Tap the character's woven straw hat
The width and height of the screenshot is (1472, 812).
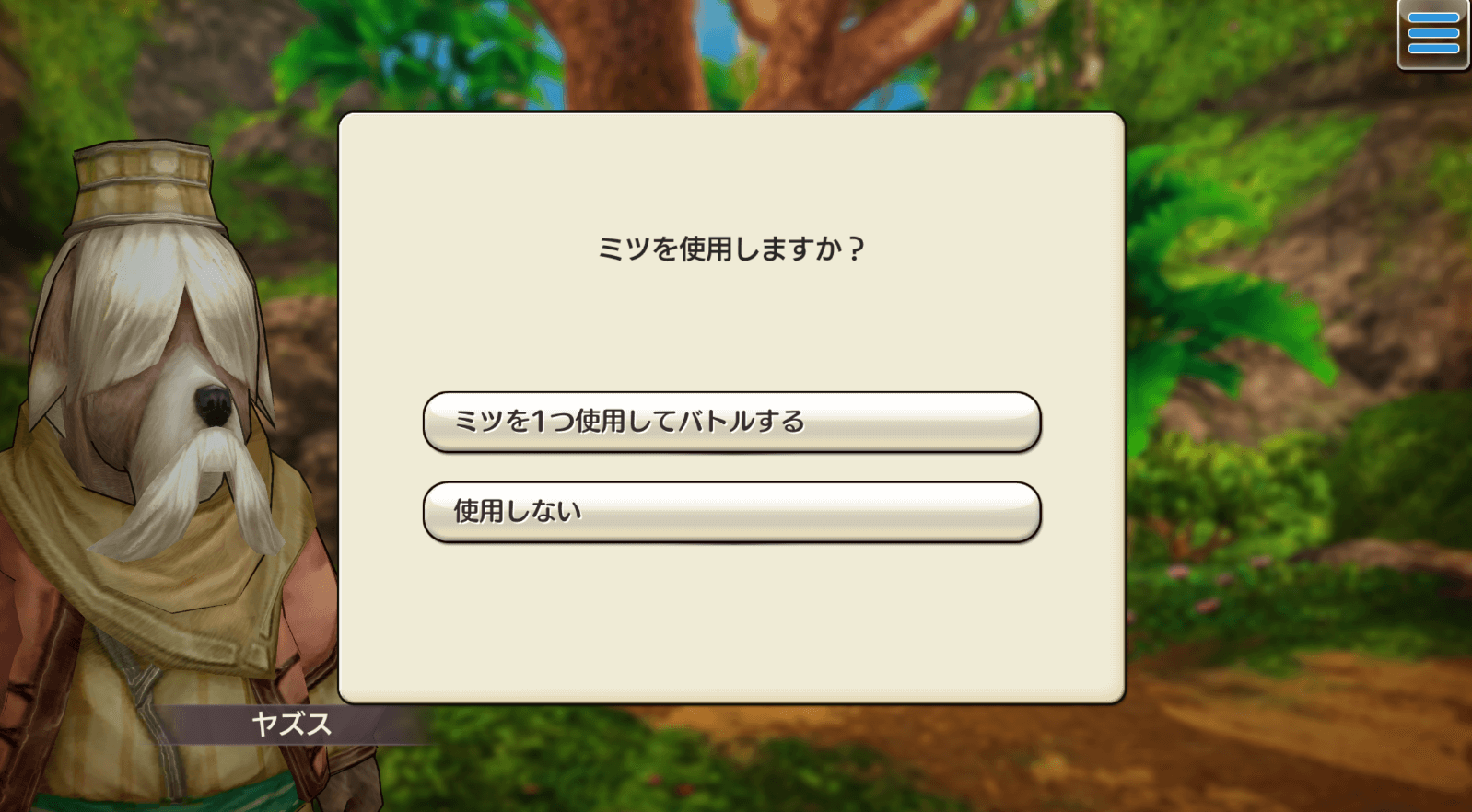pyautogui.click(x=146, y=184)
